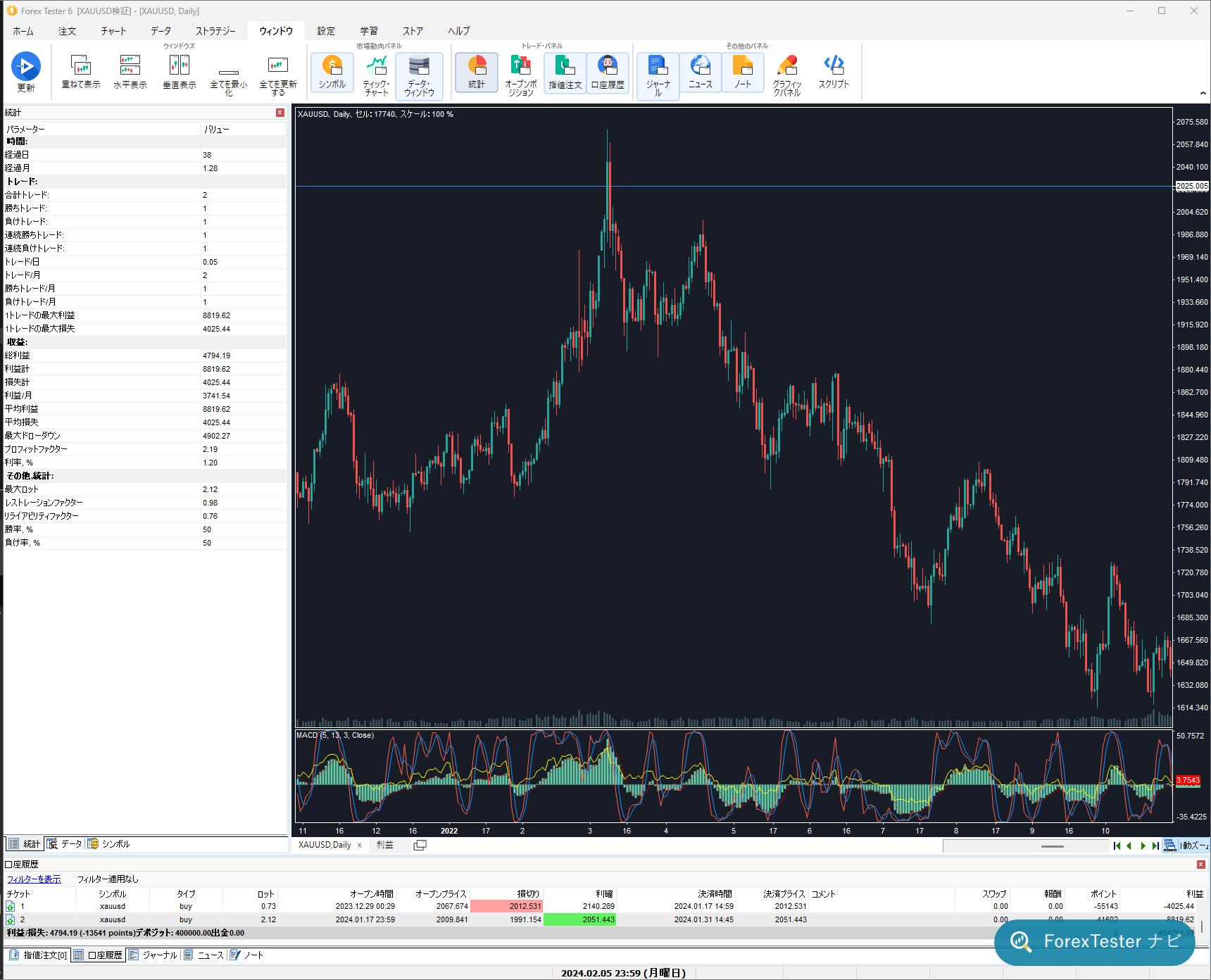Click the 2025.005 price line label
This screenshot has height=980, width=1211.
pyautogui.click(x=1192, y=187)
